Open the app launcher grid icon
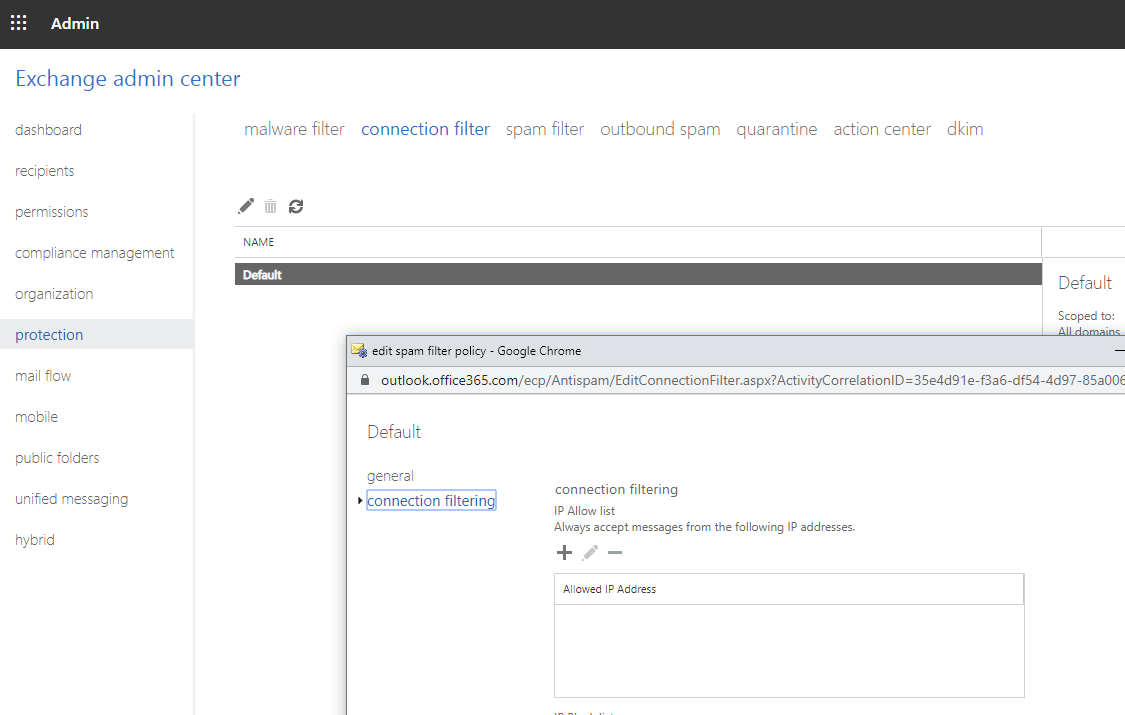This screenshot has height=715, width=1125. pos(19,23)
